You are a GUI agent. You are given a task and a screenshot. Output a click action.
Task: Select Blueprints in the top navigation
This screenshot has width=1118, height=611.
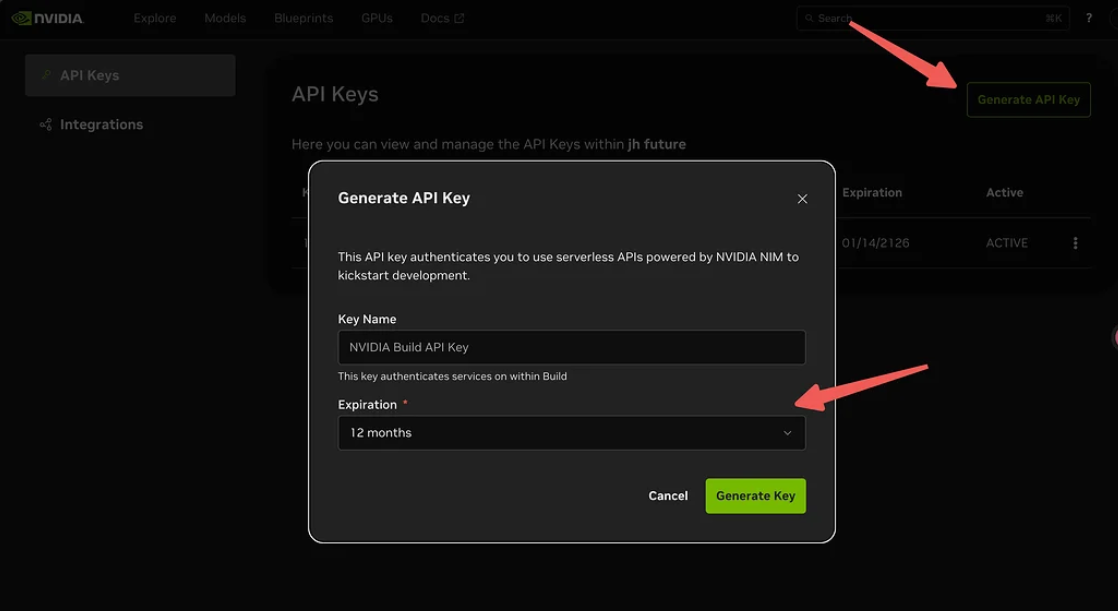coord(303,18)
